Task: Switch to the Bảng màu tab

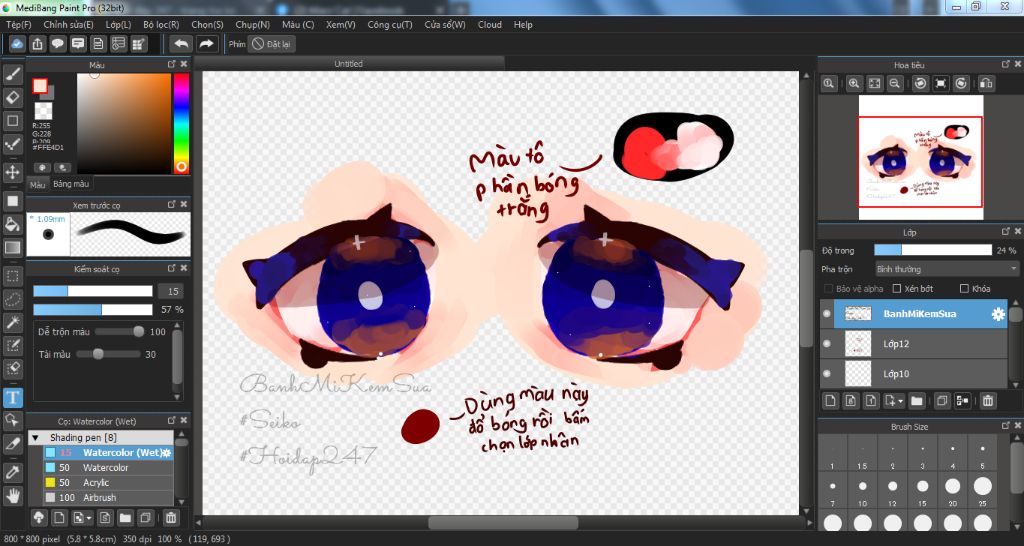Action: (71, 184)
